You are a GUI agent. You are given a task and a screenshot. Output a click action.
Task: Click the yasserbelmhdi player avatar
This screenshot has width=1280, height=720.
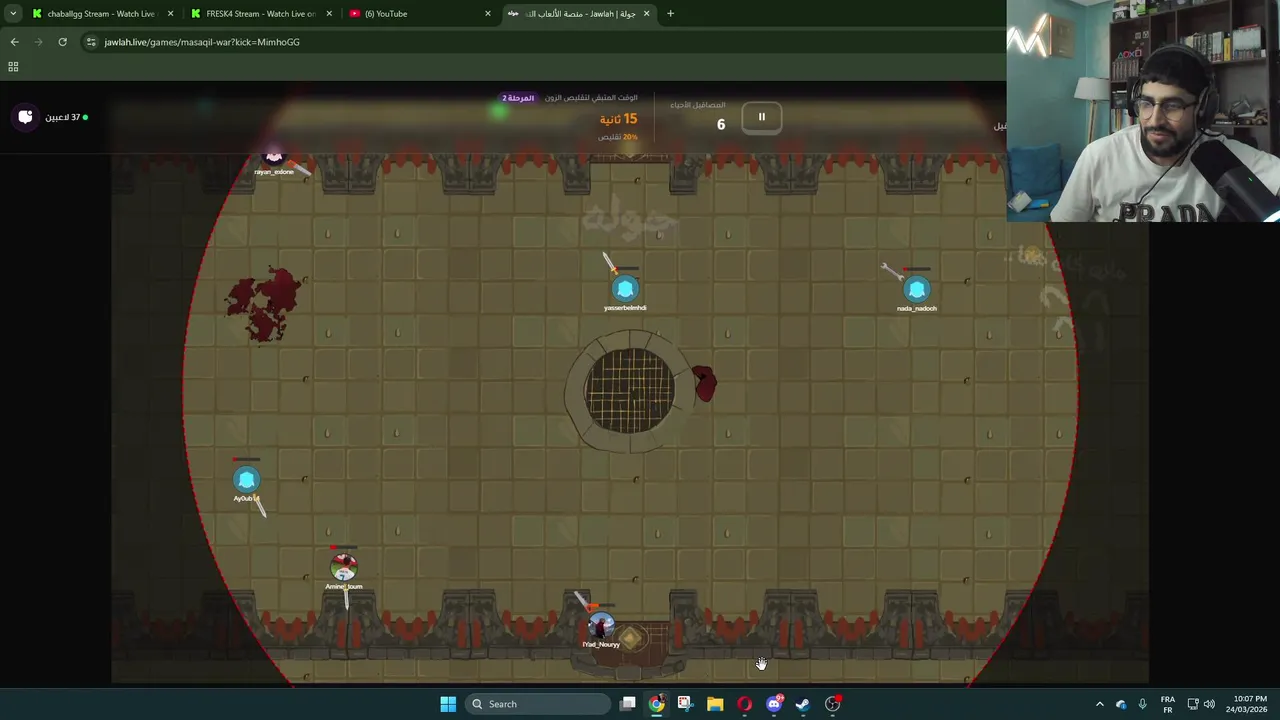pyautogui.click(x=625, y=289)
